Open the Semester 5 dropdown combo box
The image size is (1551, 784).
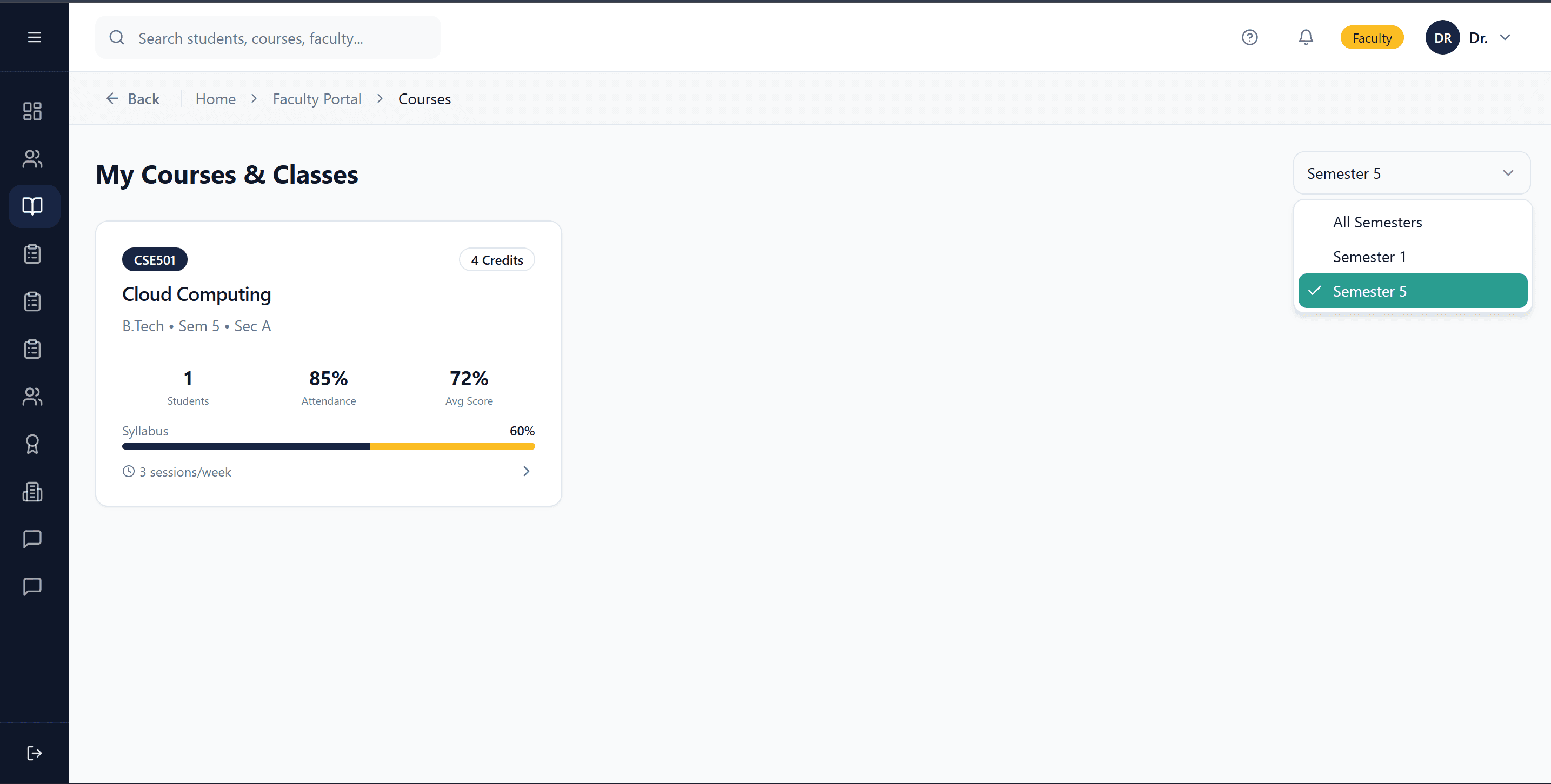pyautogui.click(x=1412, y=173)
